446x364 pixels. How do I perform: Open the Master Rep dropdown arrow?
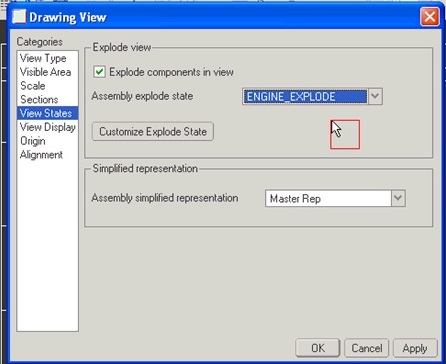pos(398,198)
